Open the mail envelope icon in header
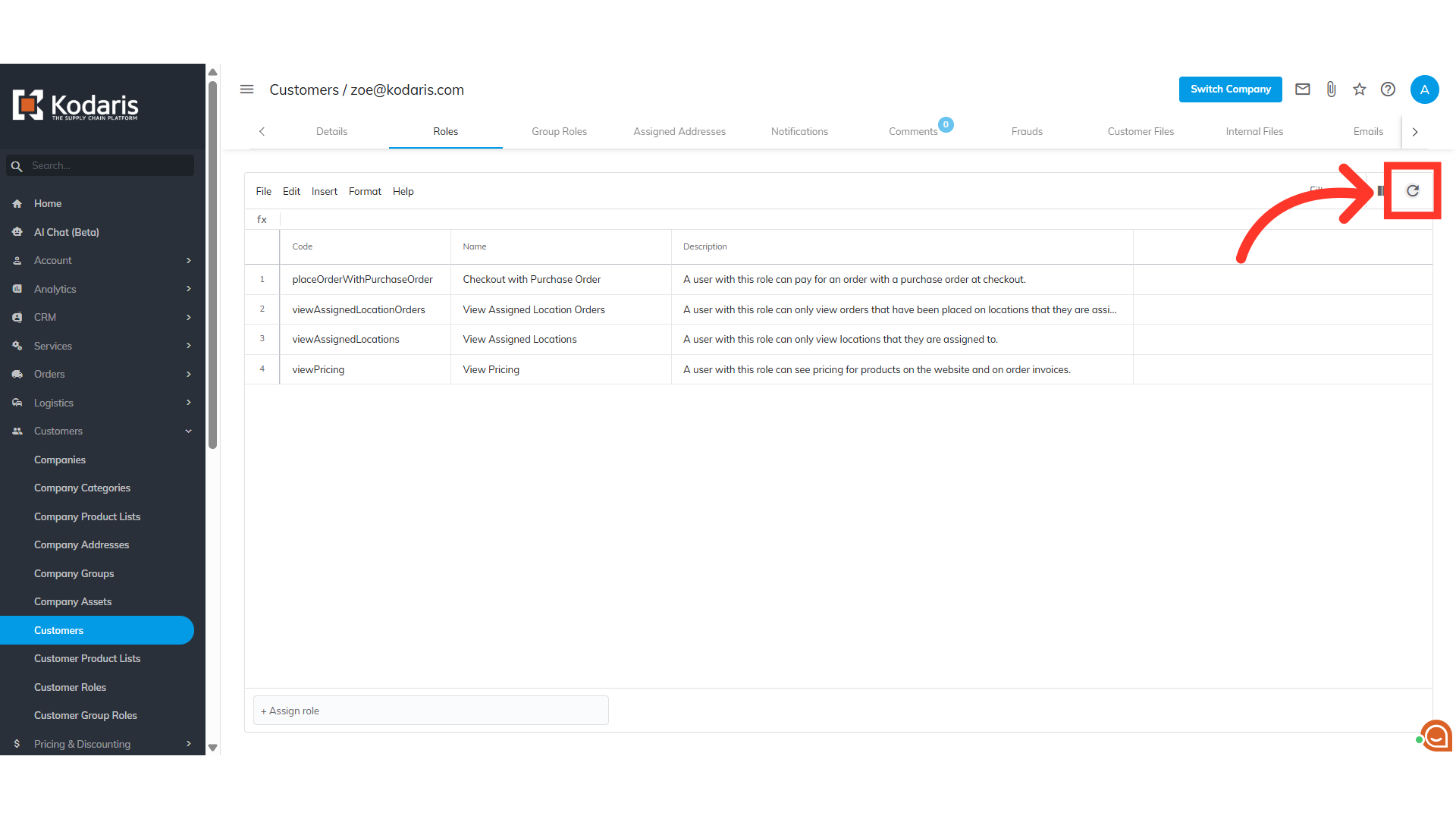 [1302, 89]
